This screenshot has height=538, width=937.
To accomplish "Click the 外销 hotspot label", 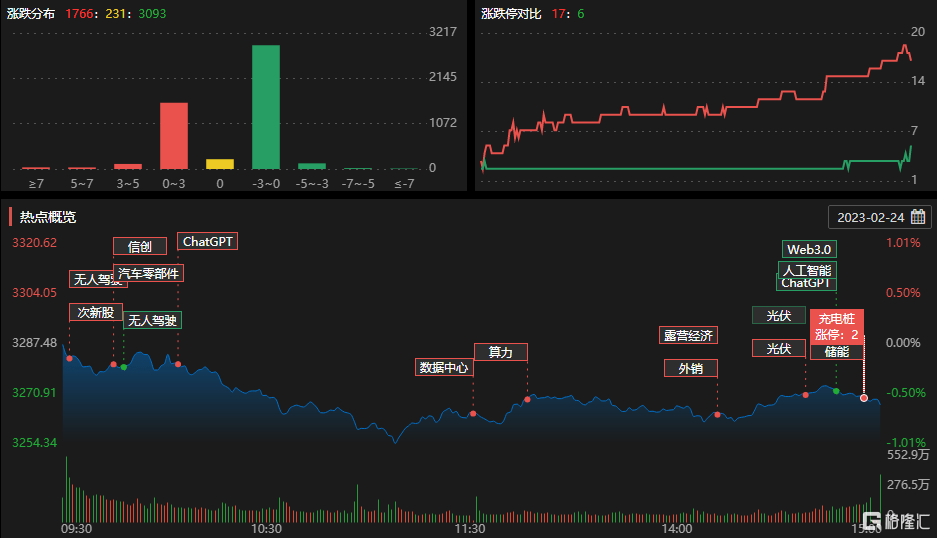I will (x=690, y=368).
